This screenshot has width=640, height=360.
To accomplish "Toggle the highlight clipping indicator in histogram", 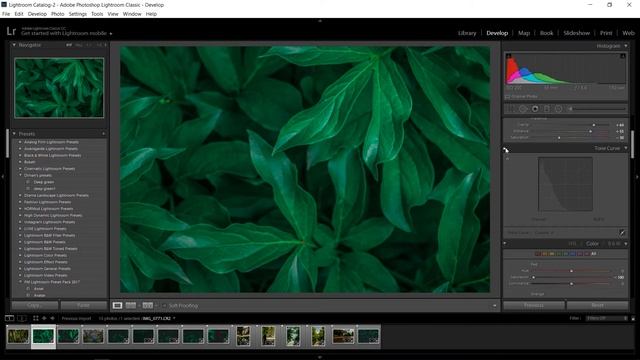I will pyautogui.click(x=623, y=56).
